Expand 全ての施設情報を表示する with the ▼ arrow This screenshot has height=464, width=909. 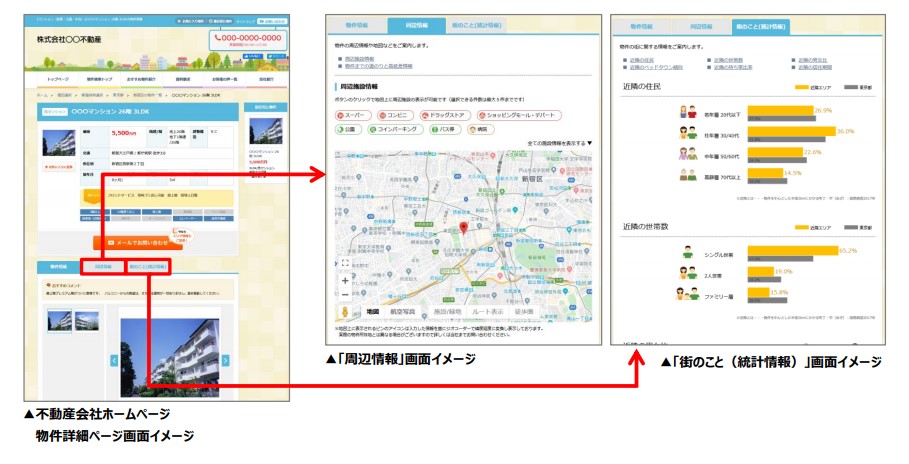click(559, 143)
